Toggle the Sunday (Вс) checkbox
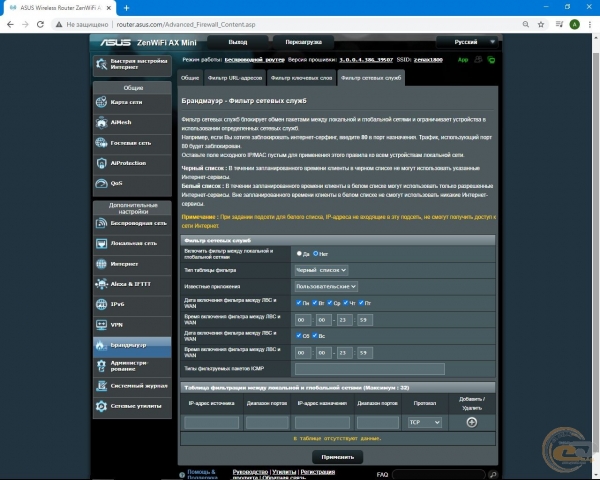 click(x=315, y=336)
